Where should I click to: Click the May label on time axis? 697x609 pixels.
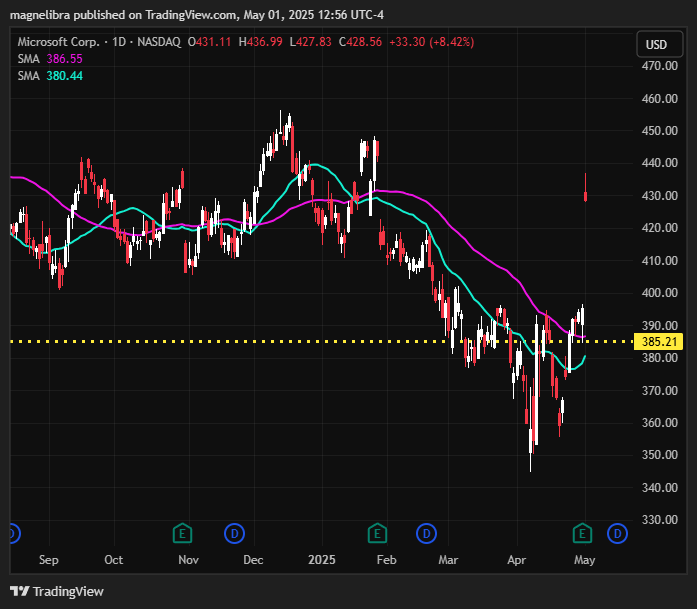[x=585, y=560]
